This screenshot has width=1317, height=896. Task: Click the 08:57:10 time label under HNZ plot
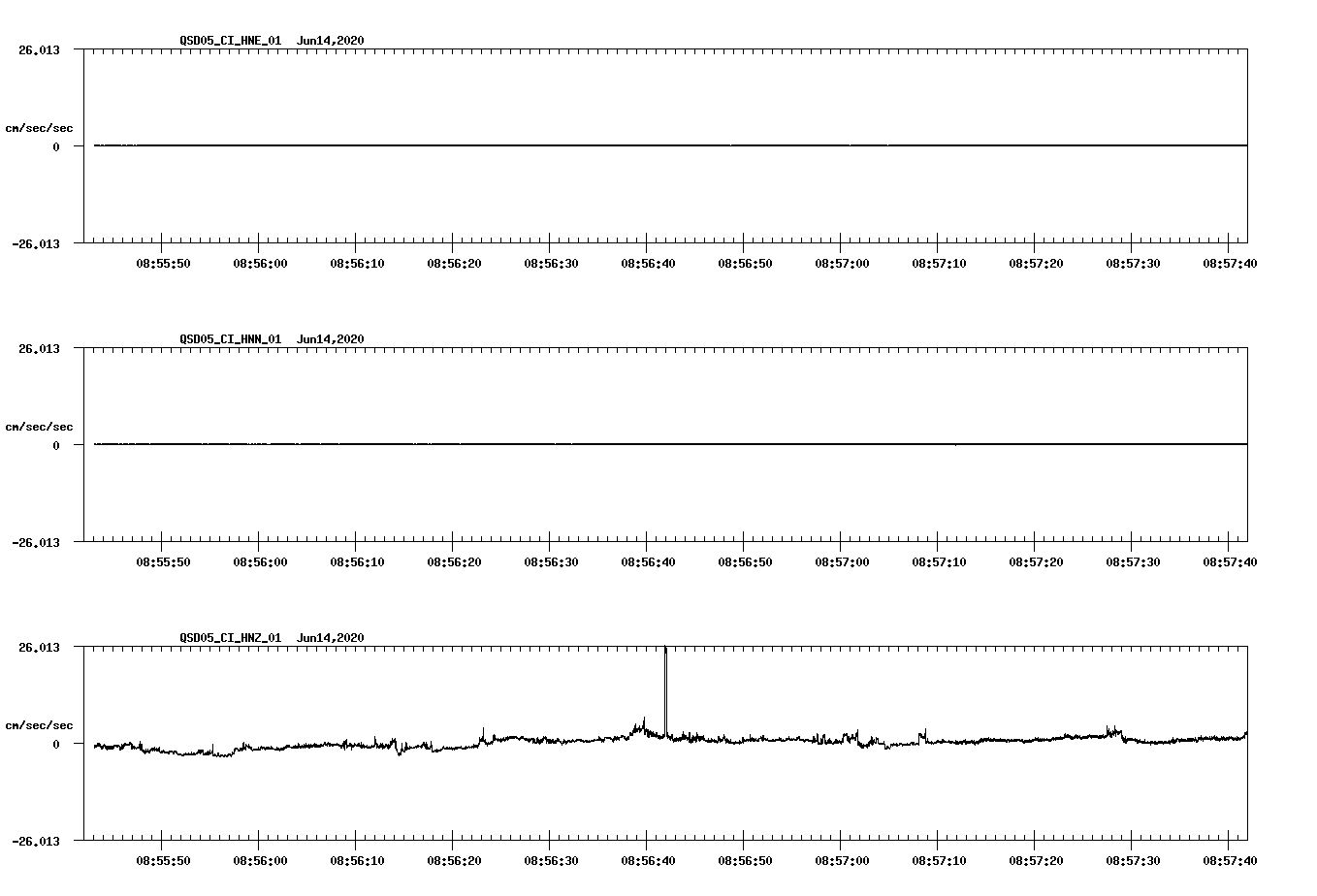click(939, 861)
